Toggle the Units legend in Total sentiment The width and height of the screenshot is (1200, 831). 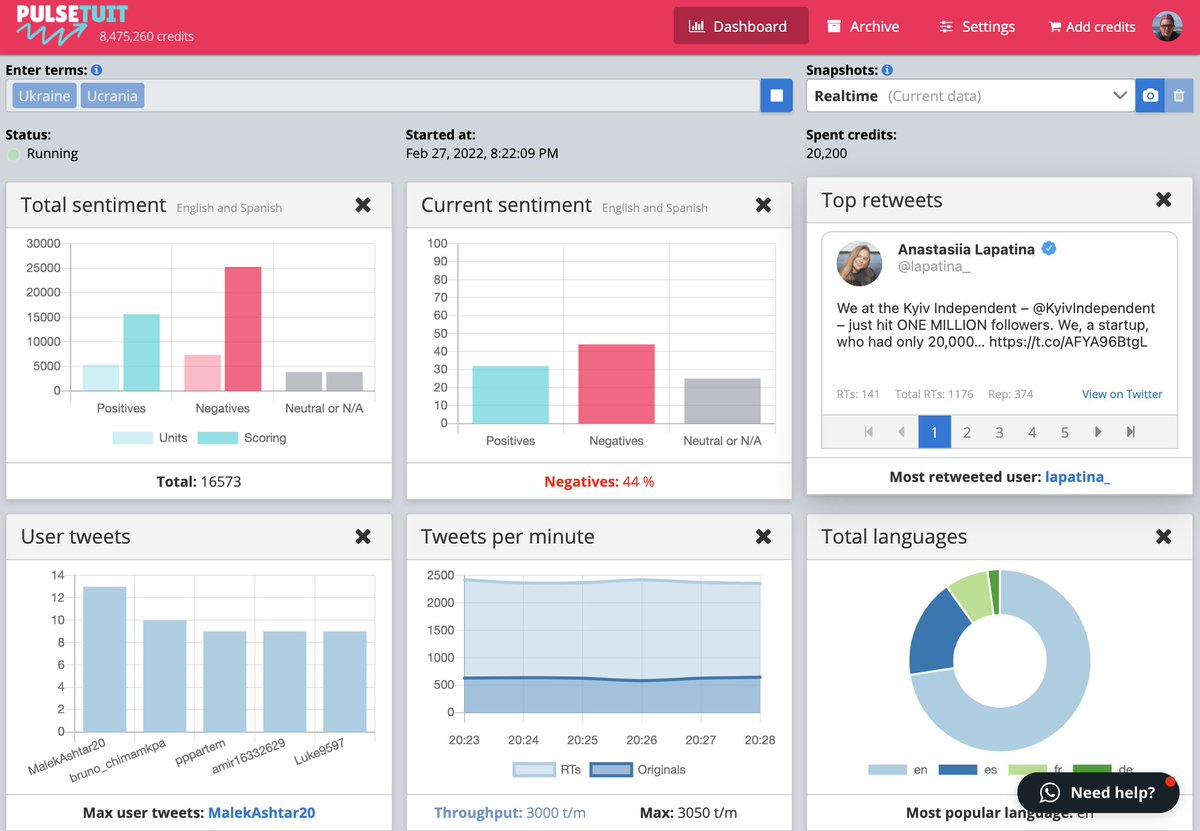(x=149, y=438)
